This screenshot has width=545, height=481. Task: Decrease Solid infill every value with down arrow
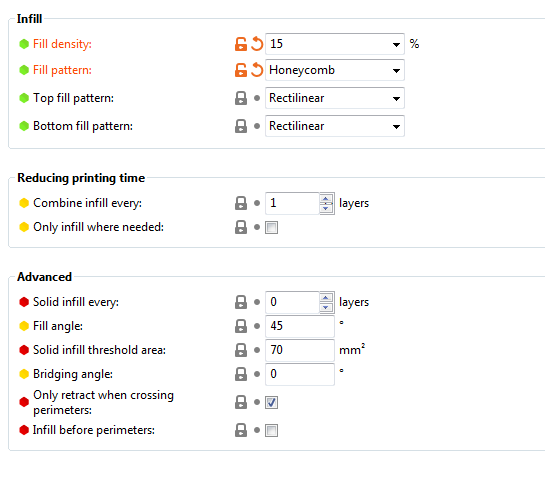point(326,307)
